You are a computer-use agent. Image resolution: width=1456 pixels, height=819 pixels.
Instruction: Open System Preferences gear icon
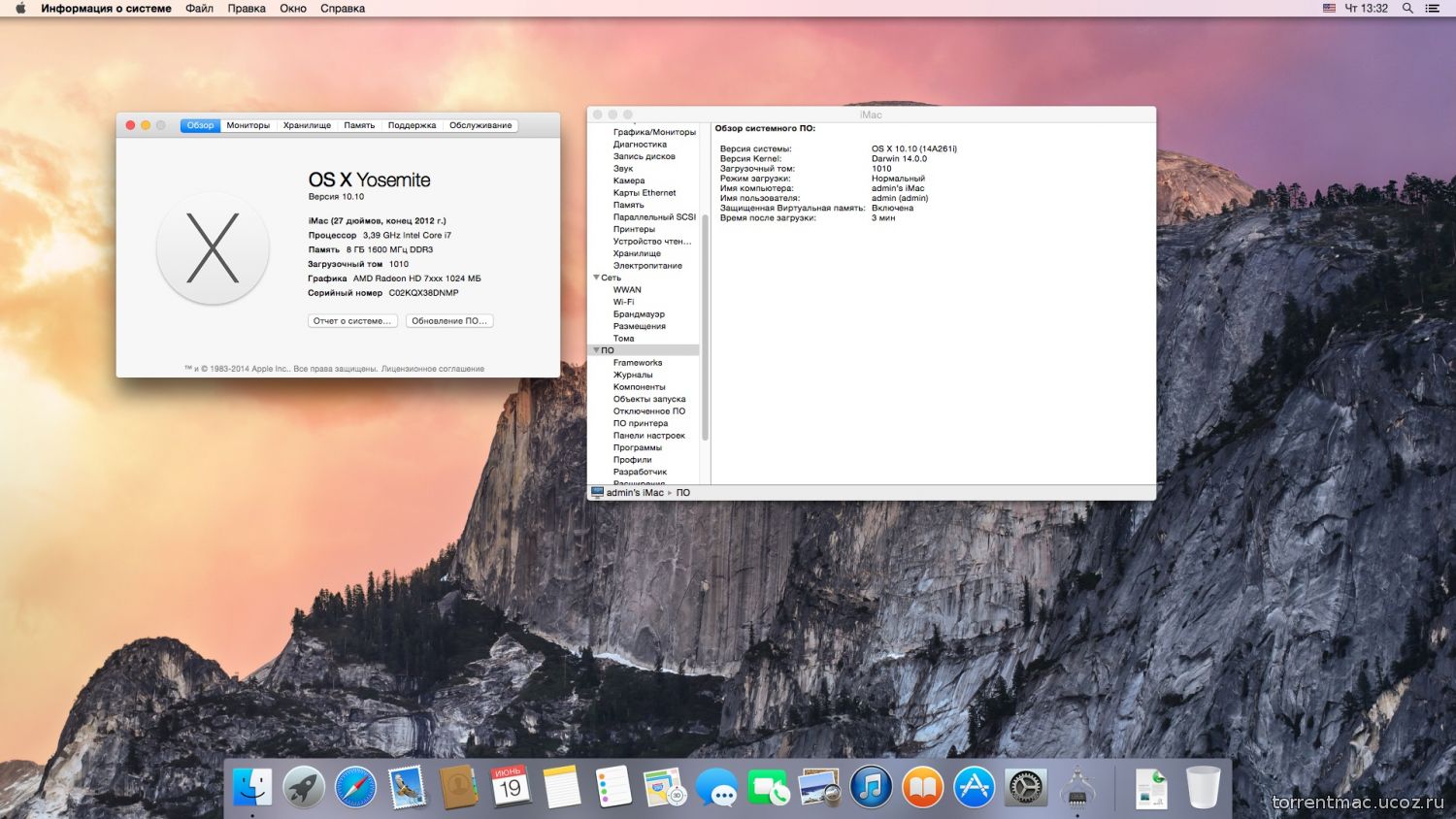tap(1025, 787)
